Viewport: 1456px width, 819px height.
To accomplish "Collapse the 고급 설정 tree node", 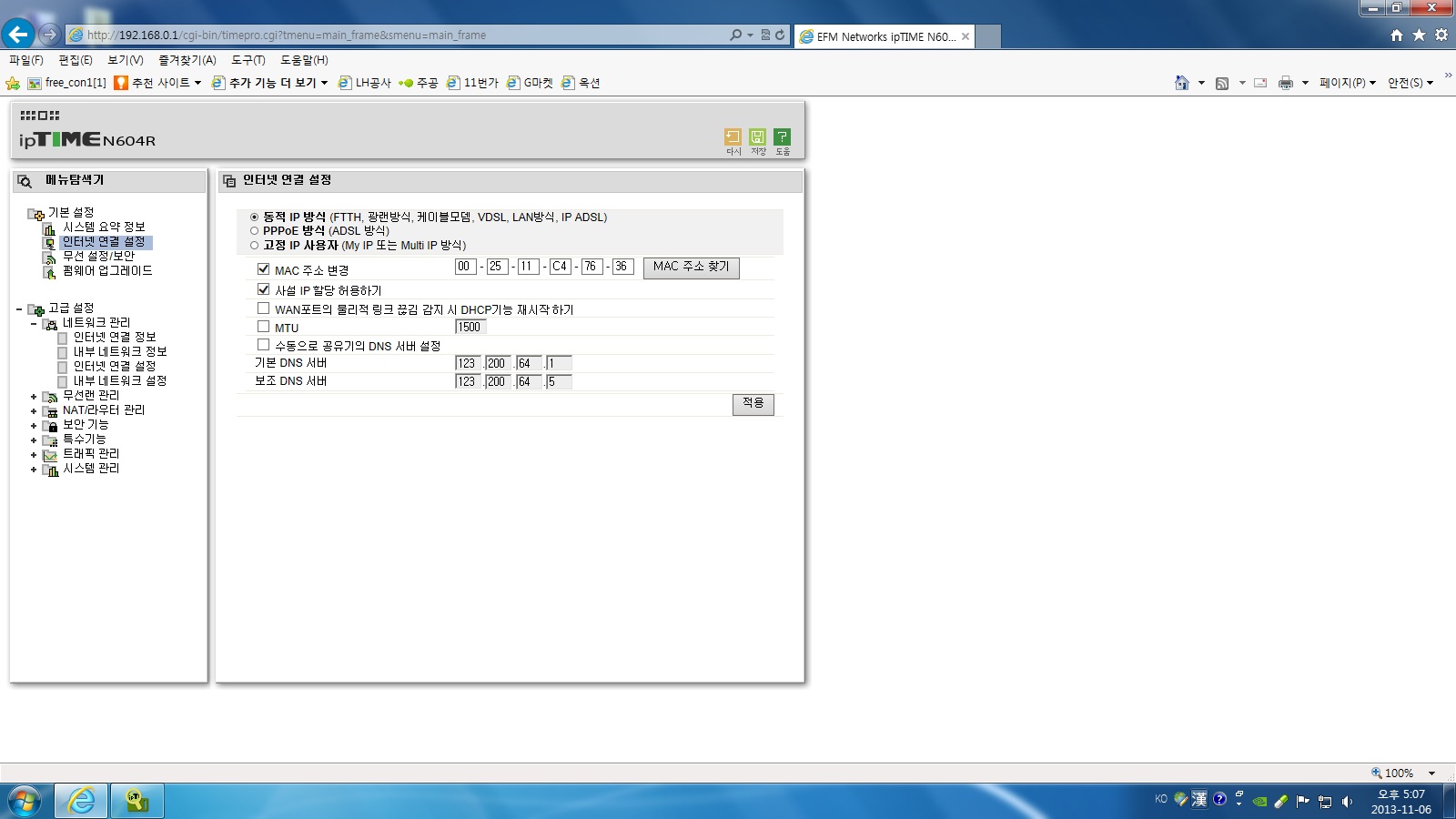I will [19, 309].
